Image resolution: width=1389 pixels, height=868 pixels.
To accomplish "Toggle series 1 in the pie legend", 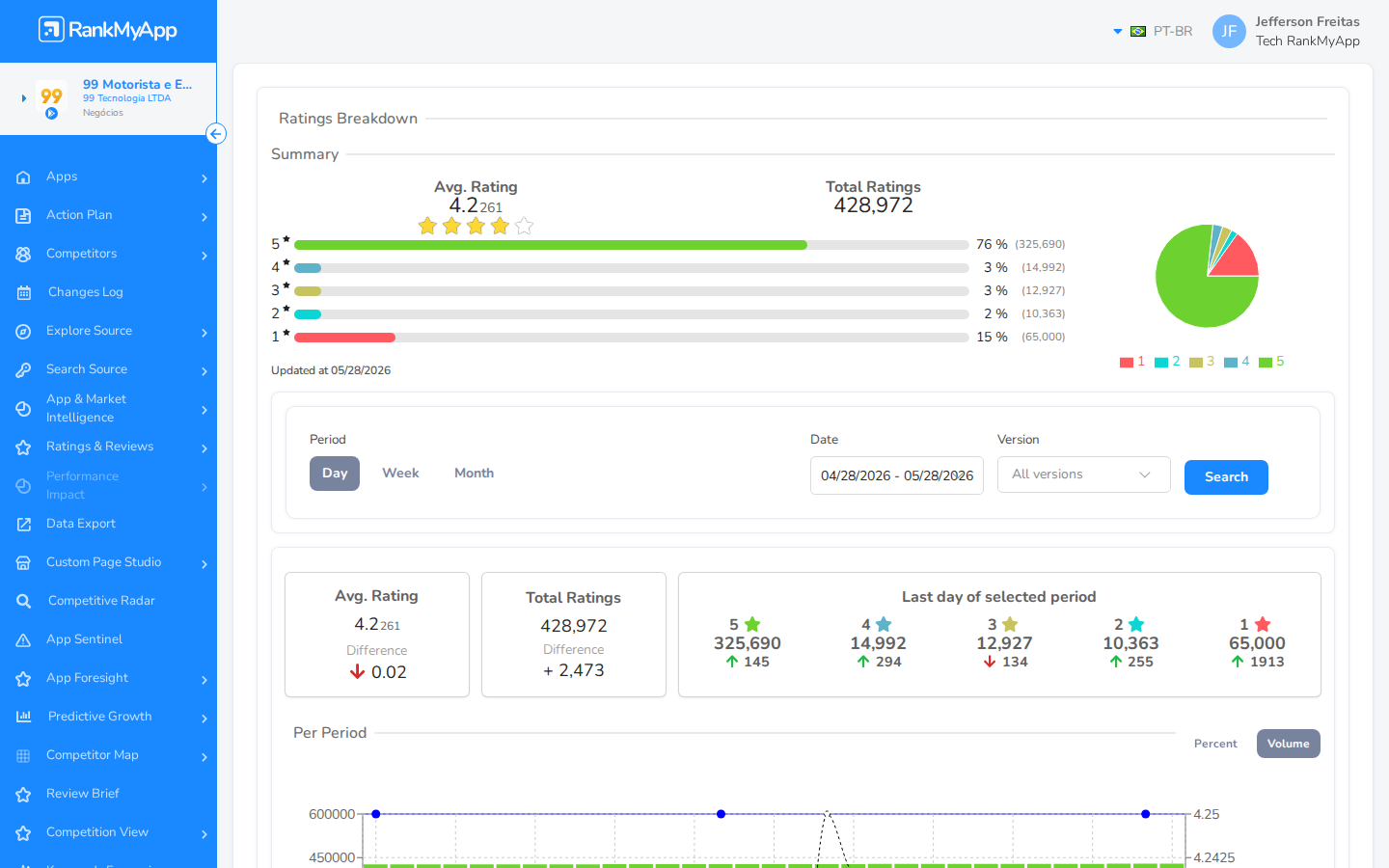I will coord(1132,362).
